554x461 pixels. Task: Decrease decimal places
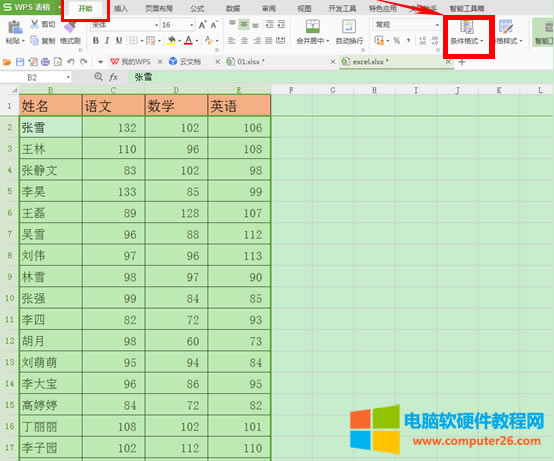click(x=435, y=41)
